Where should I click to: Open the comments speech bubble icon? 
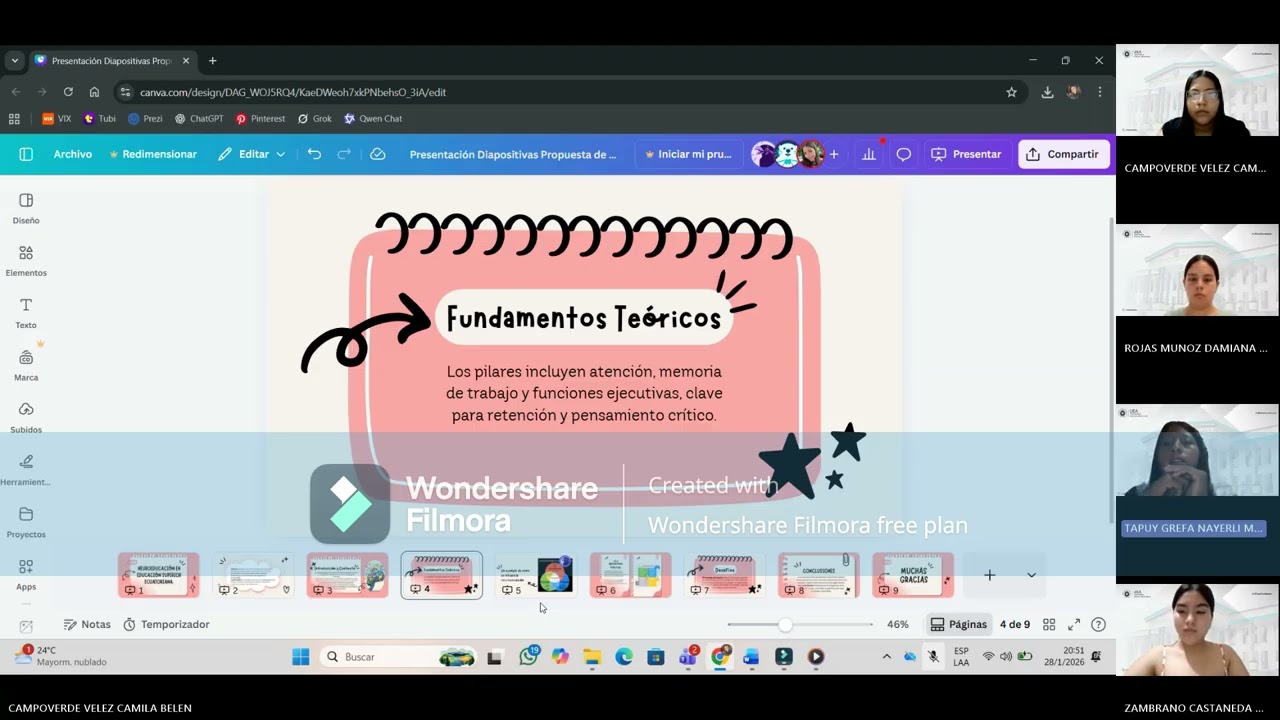tap(903, 154)
